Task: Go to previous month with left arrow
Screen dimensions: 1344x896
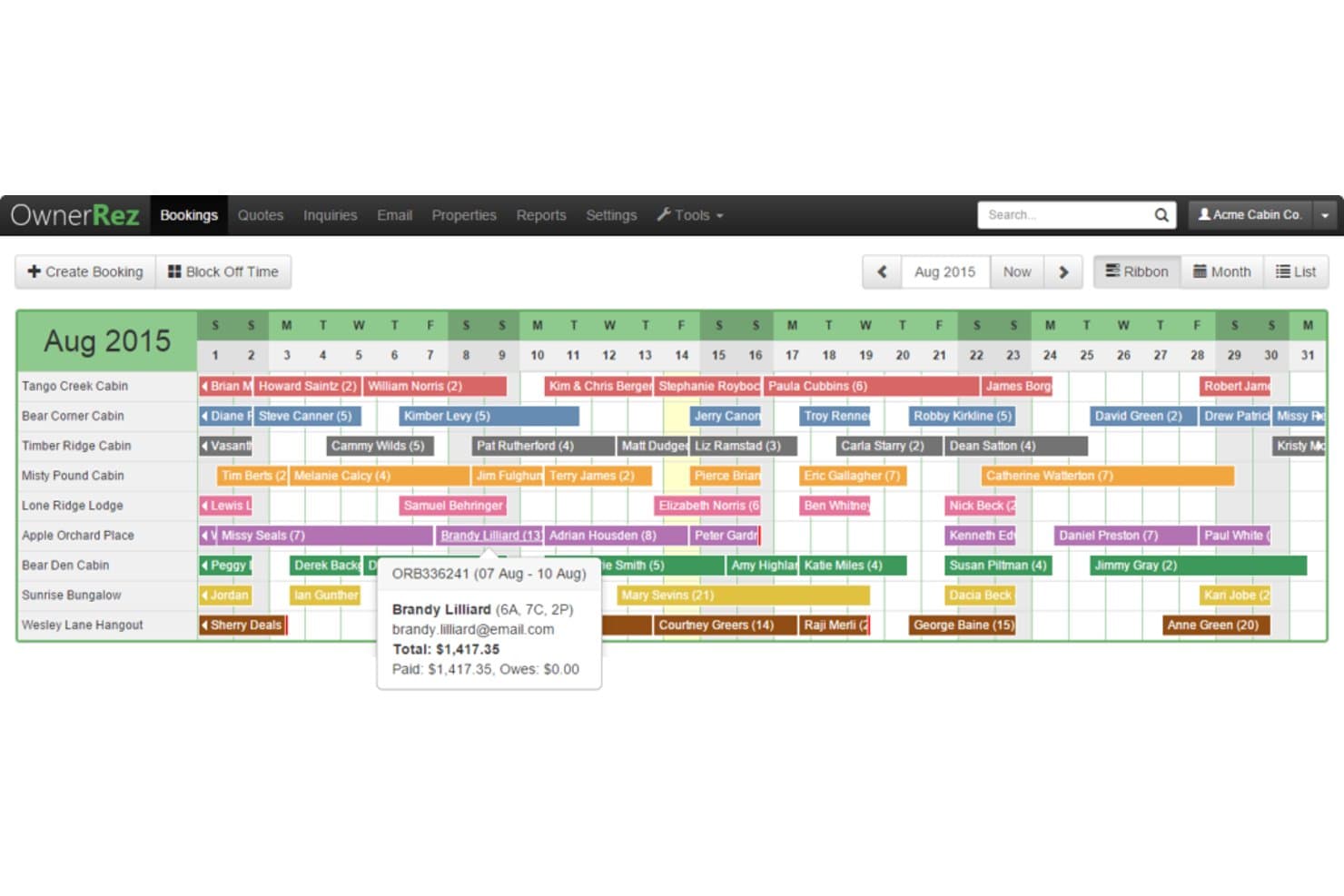Action: pyautogui.click(x=882, y=271)
